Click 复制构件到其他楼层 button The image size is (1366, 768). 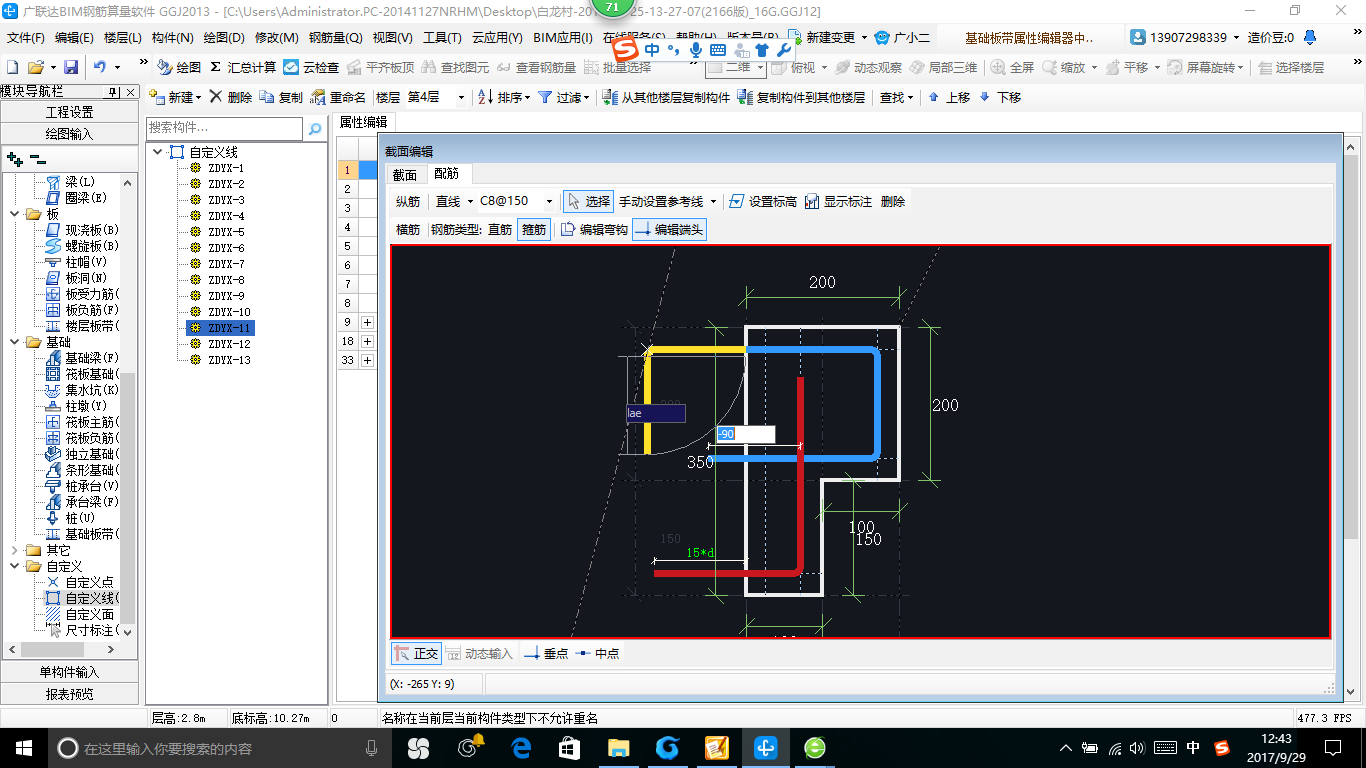pos(801,97)
